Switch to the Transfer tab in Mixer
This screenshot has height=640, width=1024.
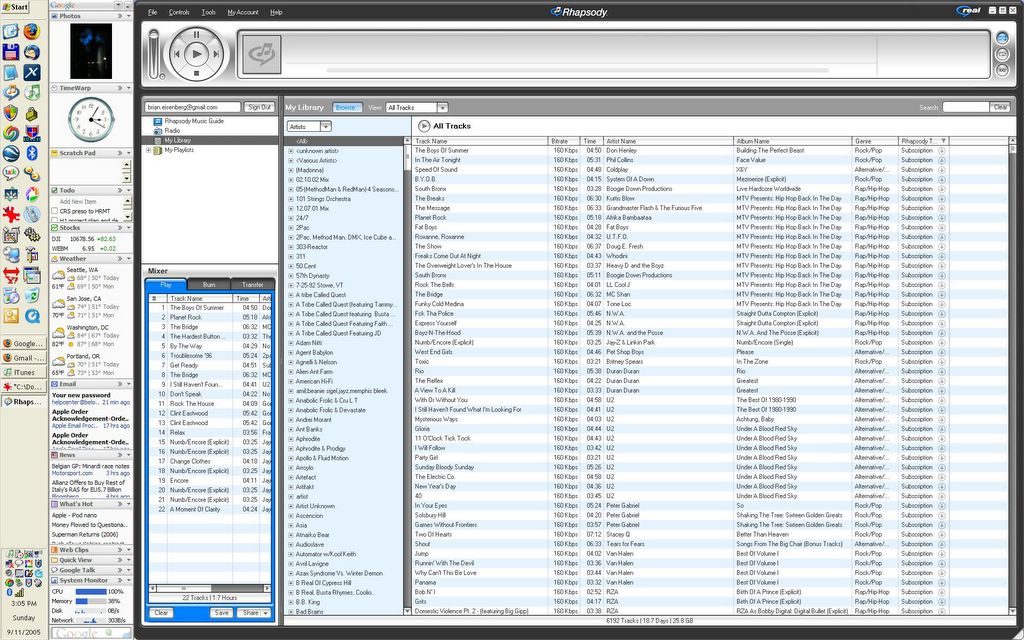click(x=253, y=285)
